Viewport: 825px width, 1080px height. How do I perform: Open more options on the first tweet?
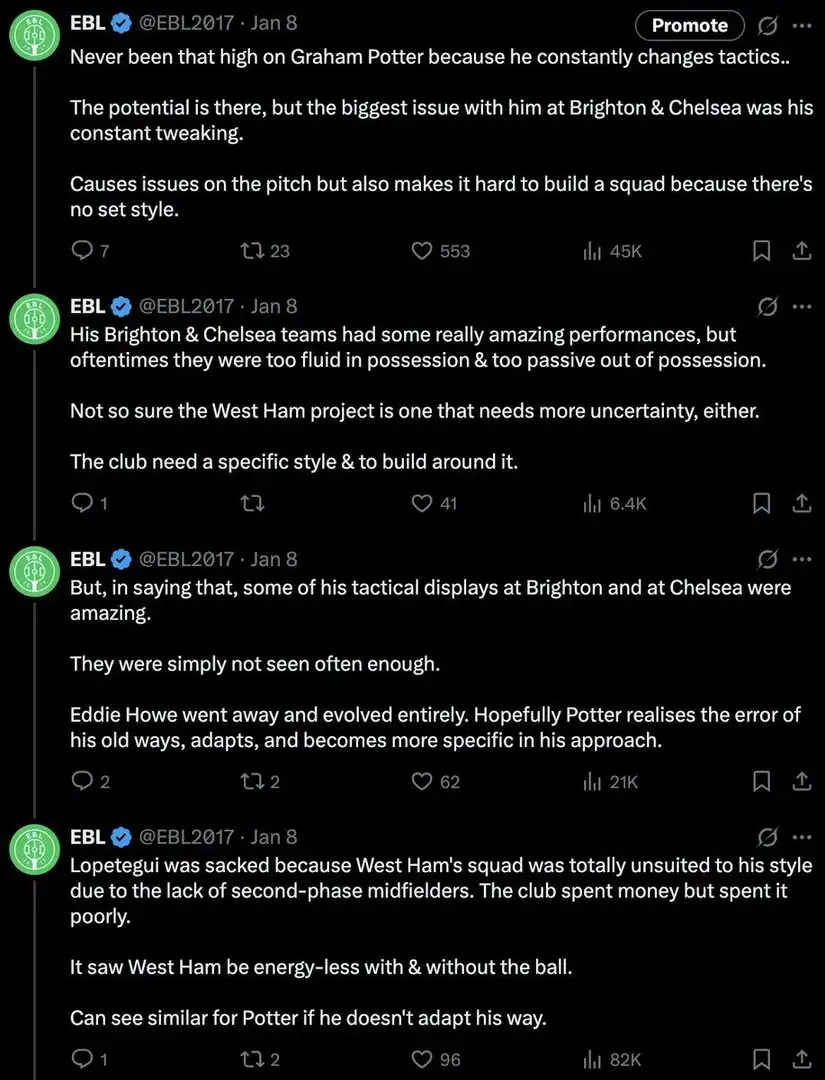pyautogui.click(x=802, y=25)
